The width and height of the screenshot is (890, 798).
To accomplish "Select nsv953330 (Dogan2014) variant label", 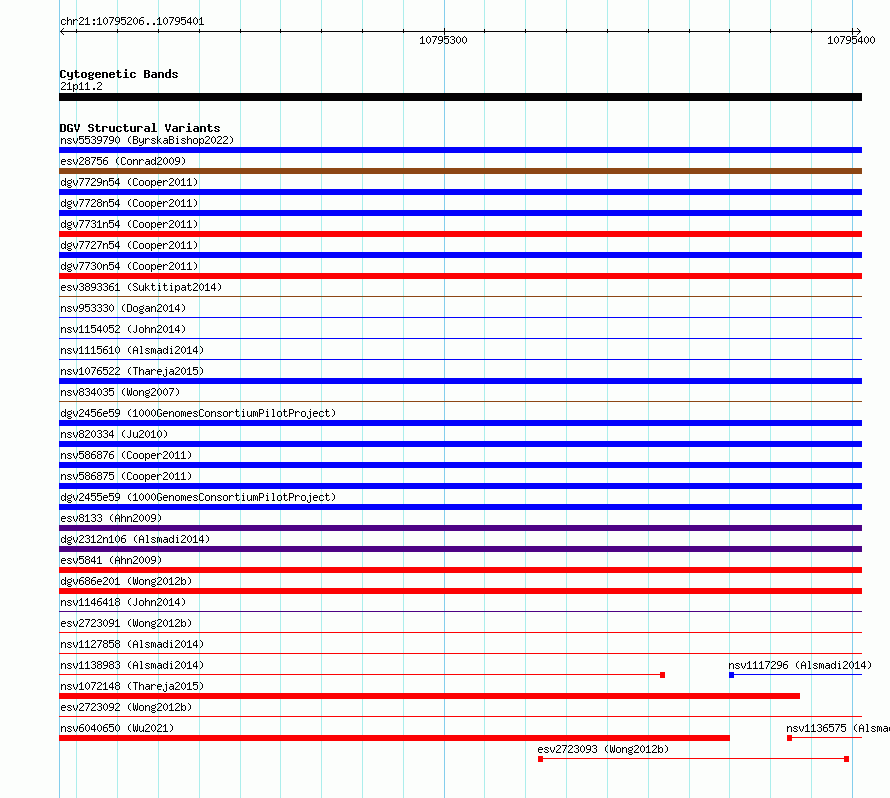I will click(123, 308).
